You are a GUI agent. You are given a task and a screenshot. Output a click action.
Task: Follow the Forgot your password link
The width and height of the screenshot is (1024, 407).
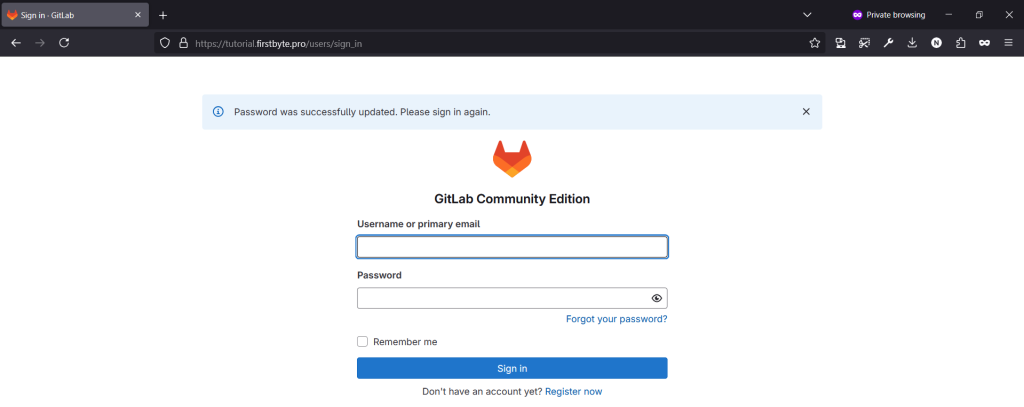[x=616, y=319]
